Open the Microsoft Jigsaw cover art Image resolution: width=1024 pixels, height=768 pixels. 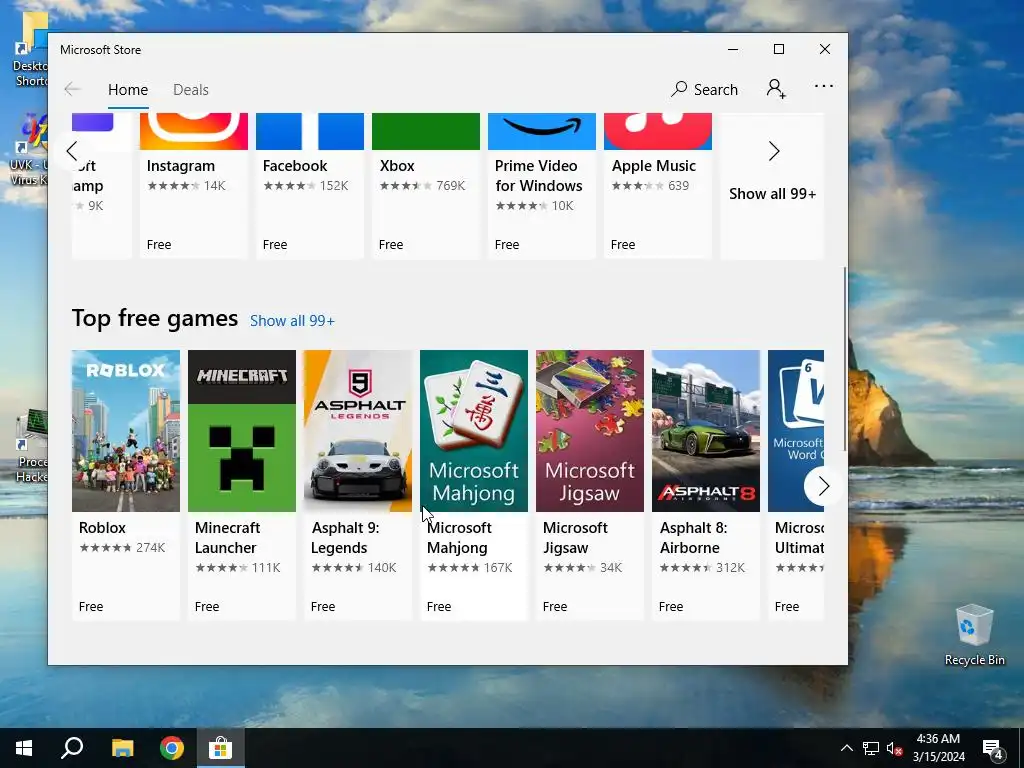click(x=590, y=431)
